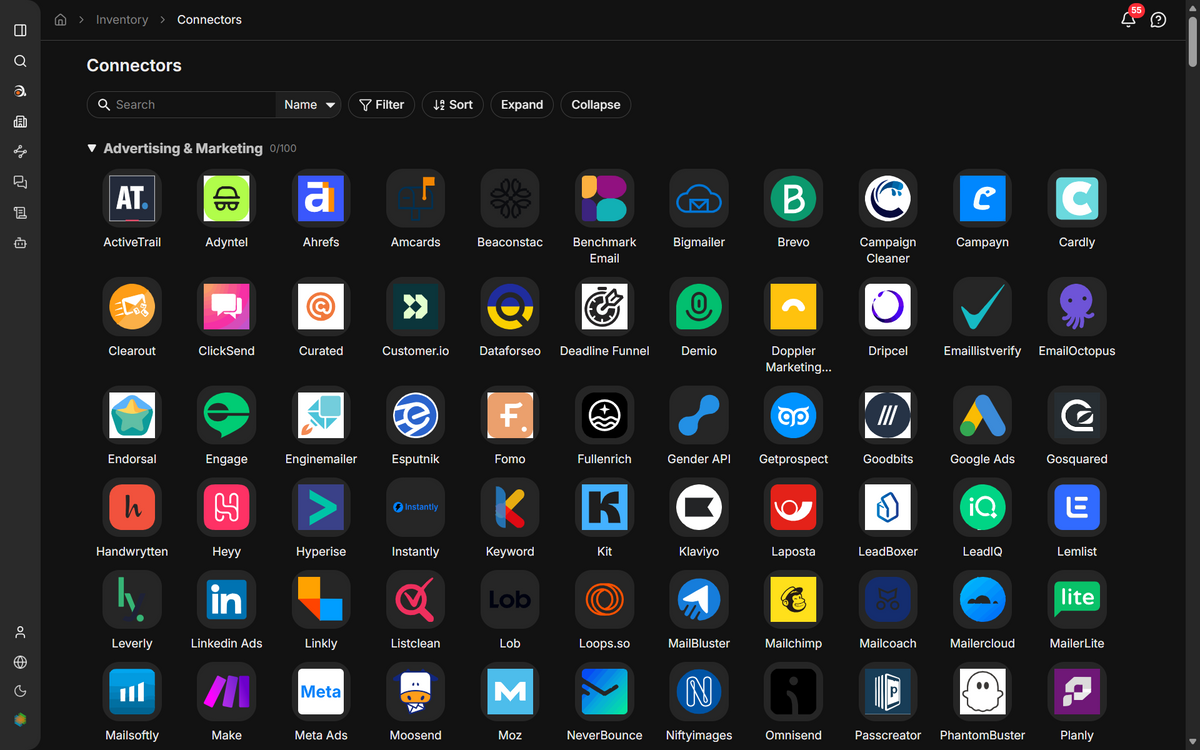Toggle the sidebar panel icon
This screenshot has height=750, width=1200.
[x=20, y=30]
